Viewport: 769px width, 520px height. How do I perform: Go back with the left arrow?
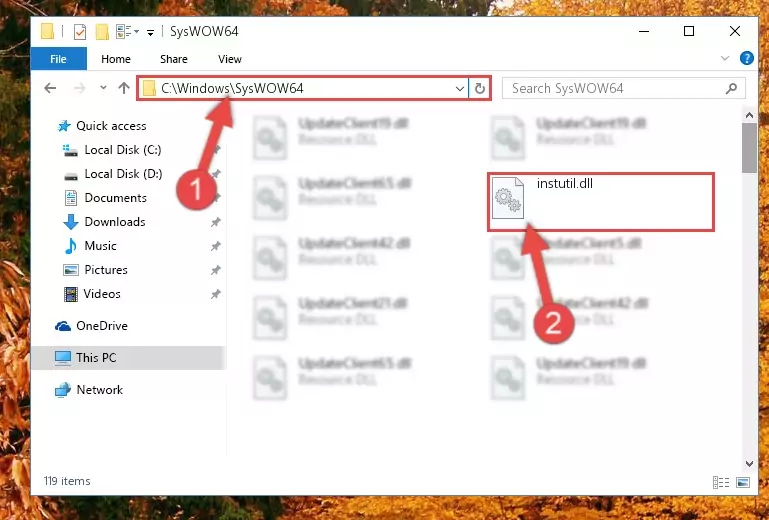[x=50, y=88]
